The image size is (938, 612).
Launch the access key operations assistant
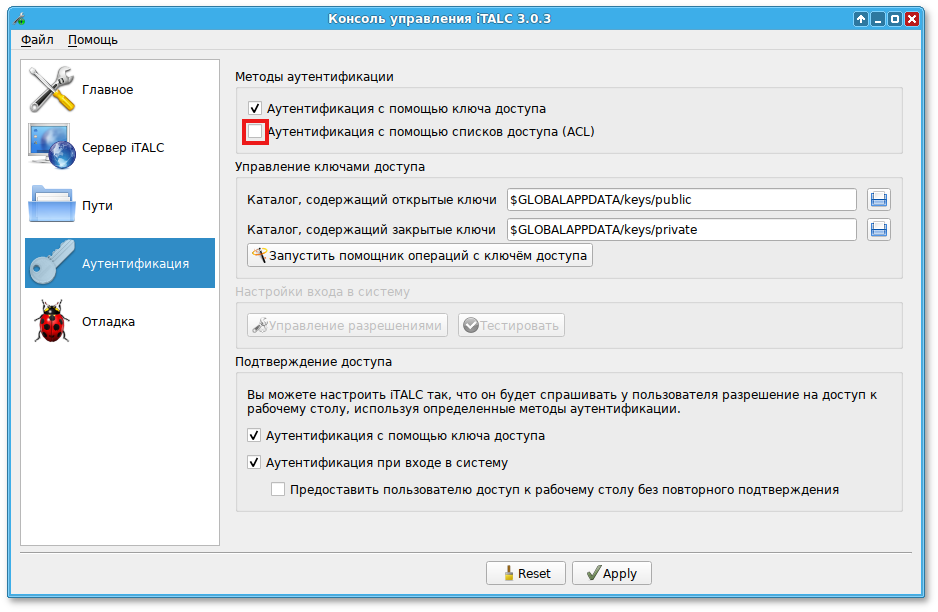point(420,255)
